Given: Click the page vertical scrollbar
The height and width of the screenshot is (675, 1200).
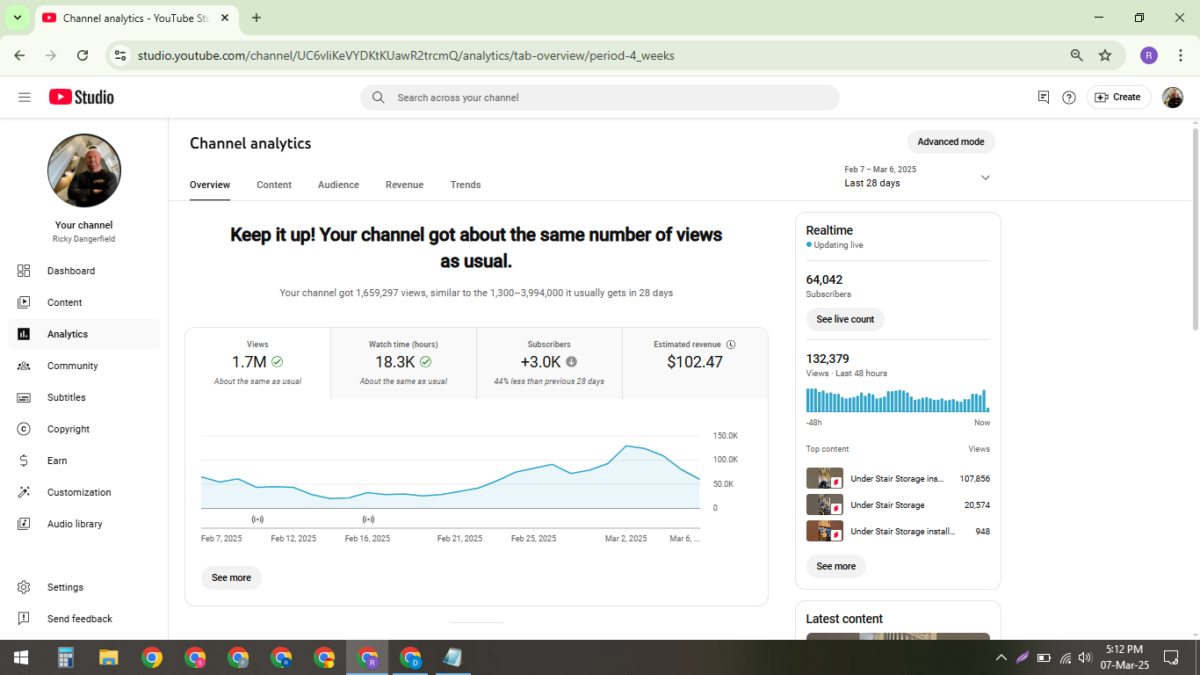Looking at the screenshot, I should [x=1194, y=230].
